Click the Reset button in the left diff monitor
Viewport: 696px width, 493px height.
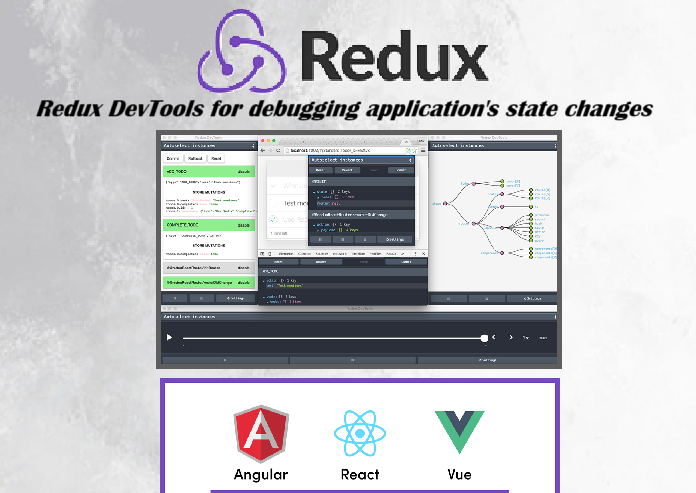click(216, 158)
